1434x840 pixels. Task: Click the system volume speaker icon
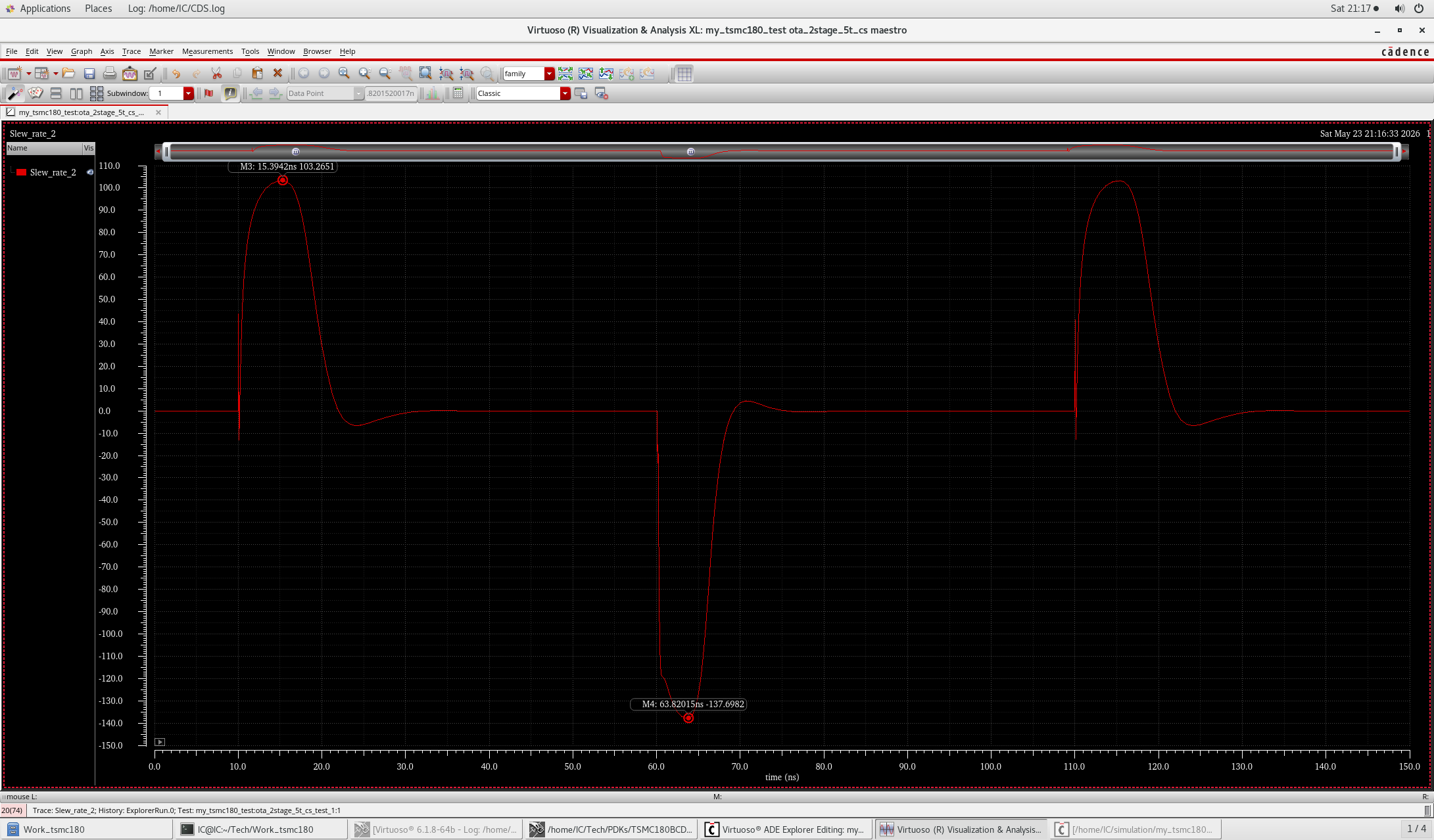1400,9
